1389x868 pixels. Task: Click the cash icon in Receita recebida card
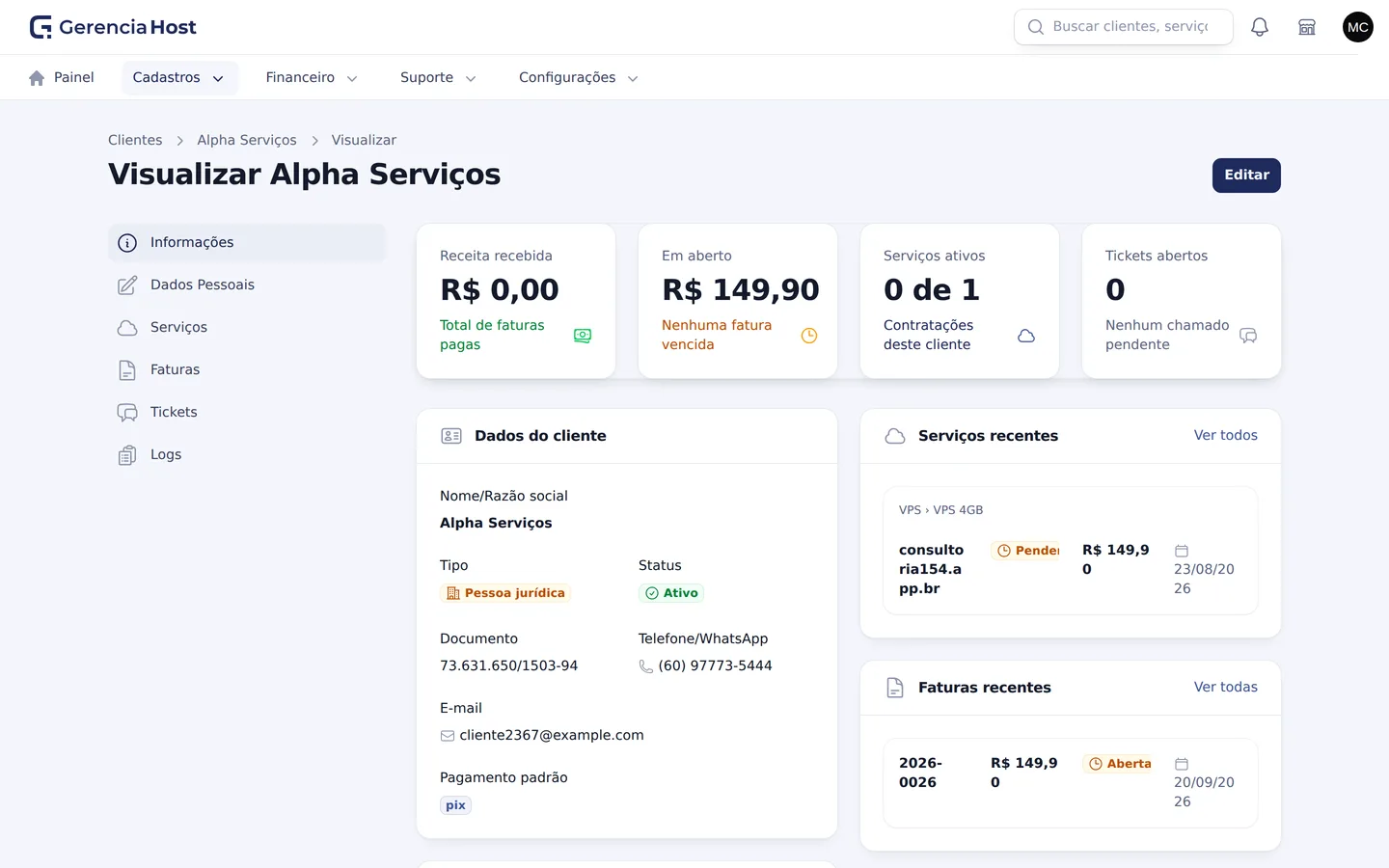click(583, 336)
